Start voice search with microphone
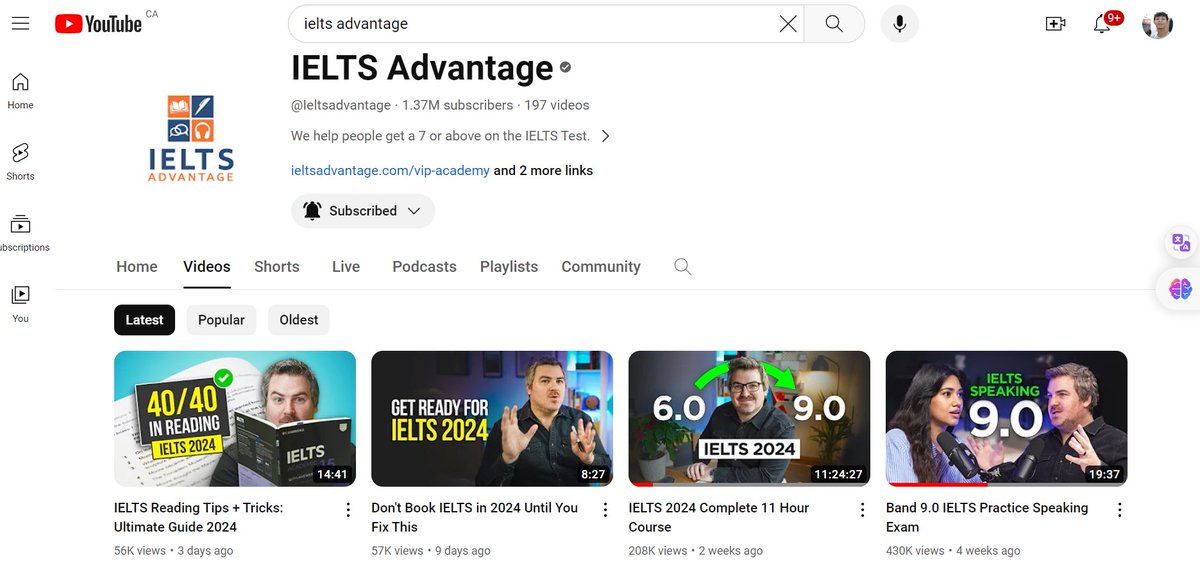 point(899,23)
